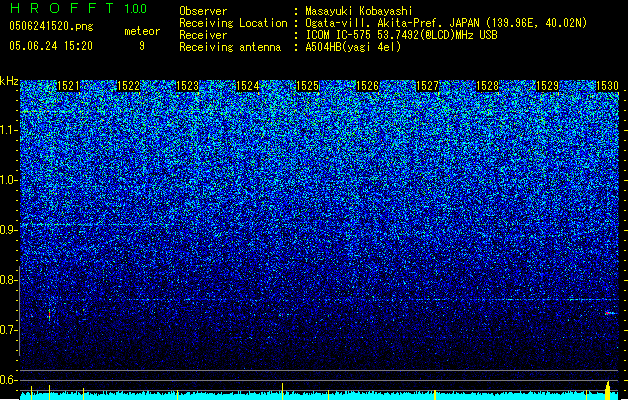629x400 pixels.
Task: Click the meteor count value 9
Action: [142, 46]
